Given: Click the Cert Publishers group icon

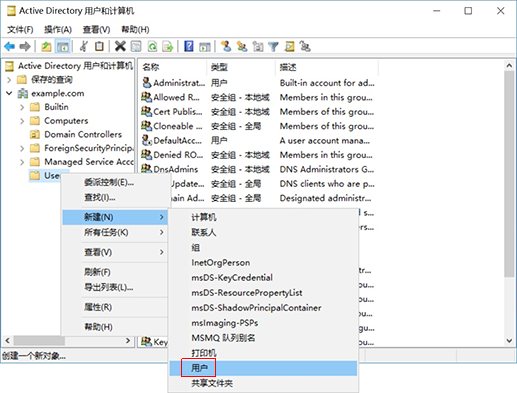Looking at the screenshot, I should (147, 111).
